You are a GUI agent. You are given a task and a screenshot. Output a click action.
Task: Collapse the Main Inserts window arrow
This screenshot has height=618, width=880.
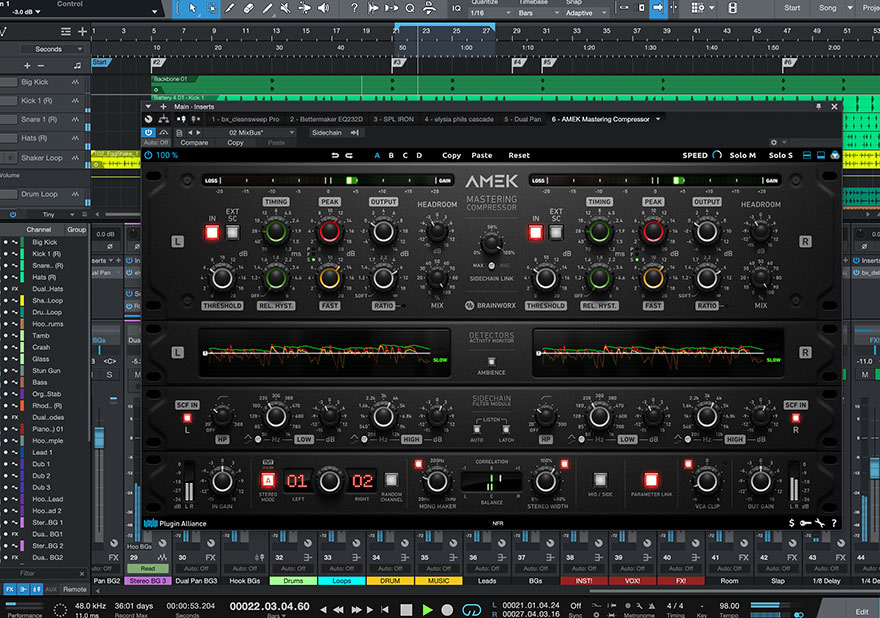pos(148,107)
